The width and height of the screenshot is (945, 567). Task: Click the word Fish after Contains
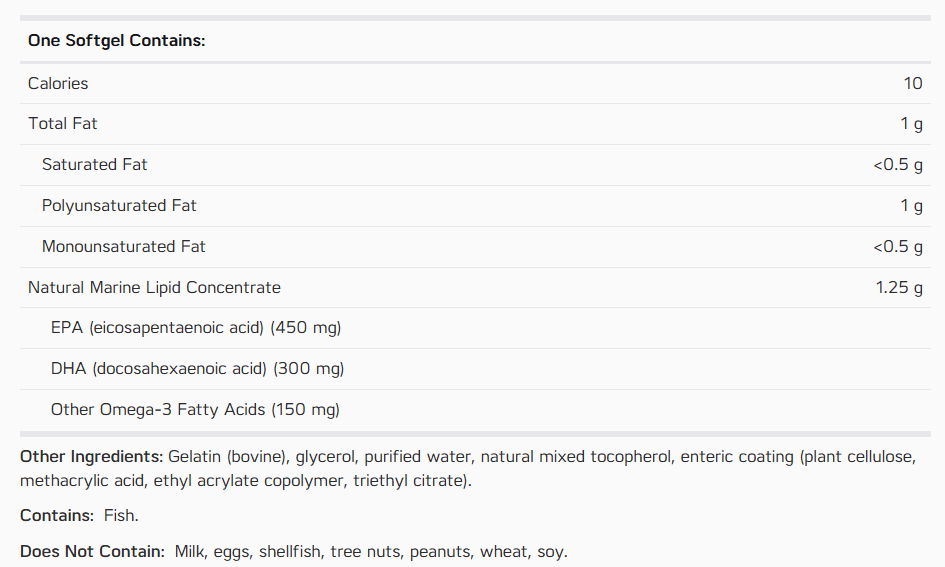point(121,516)
